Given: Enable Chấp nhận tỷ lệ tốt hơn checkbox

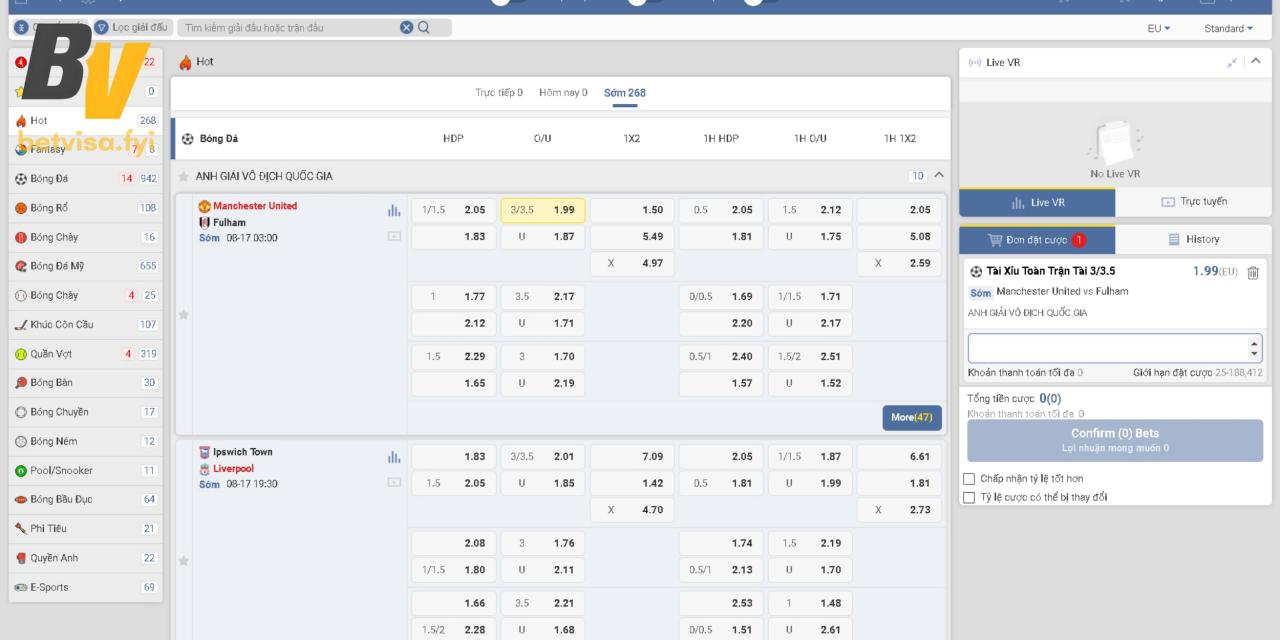Looking at the screenshot, I should point(968,479).
